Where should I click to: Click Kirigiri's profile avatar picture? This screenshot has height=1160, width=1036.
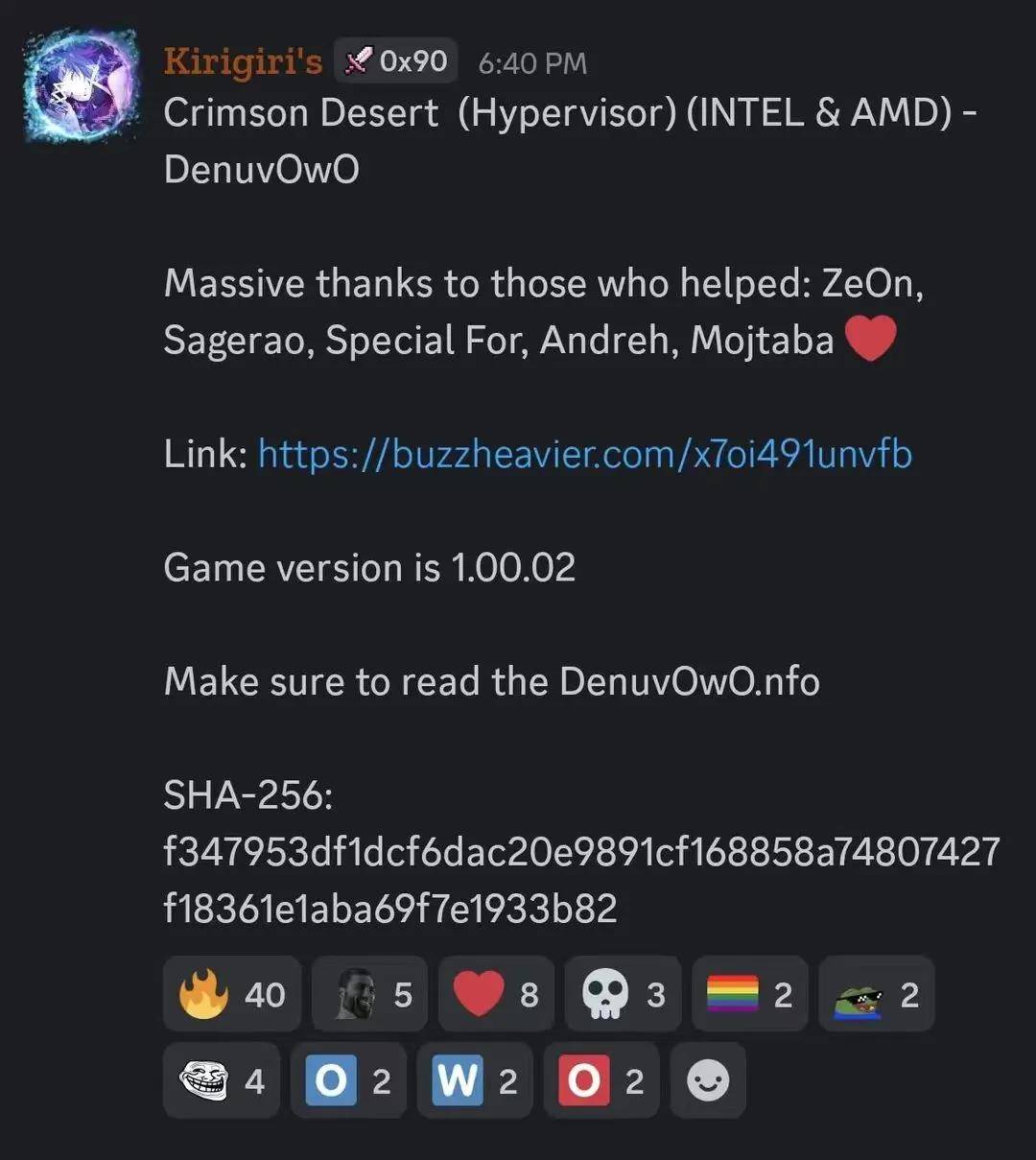pos(82,85)
